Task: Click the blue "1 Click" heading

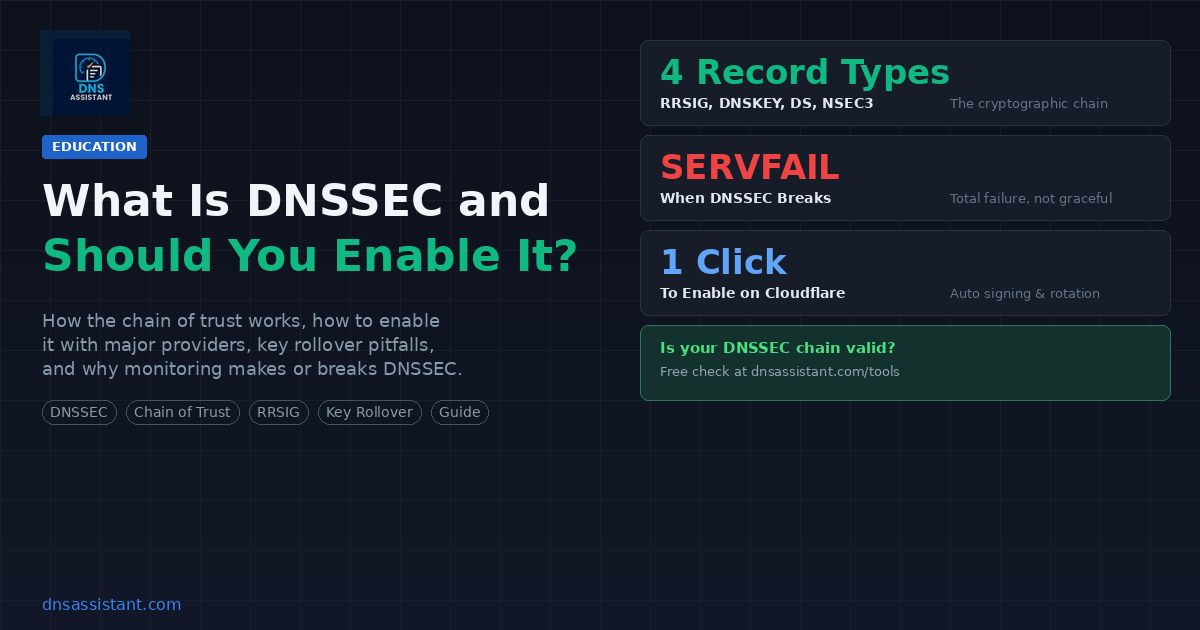Action: 723,262
